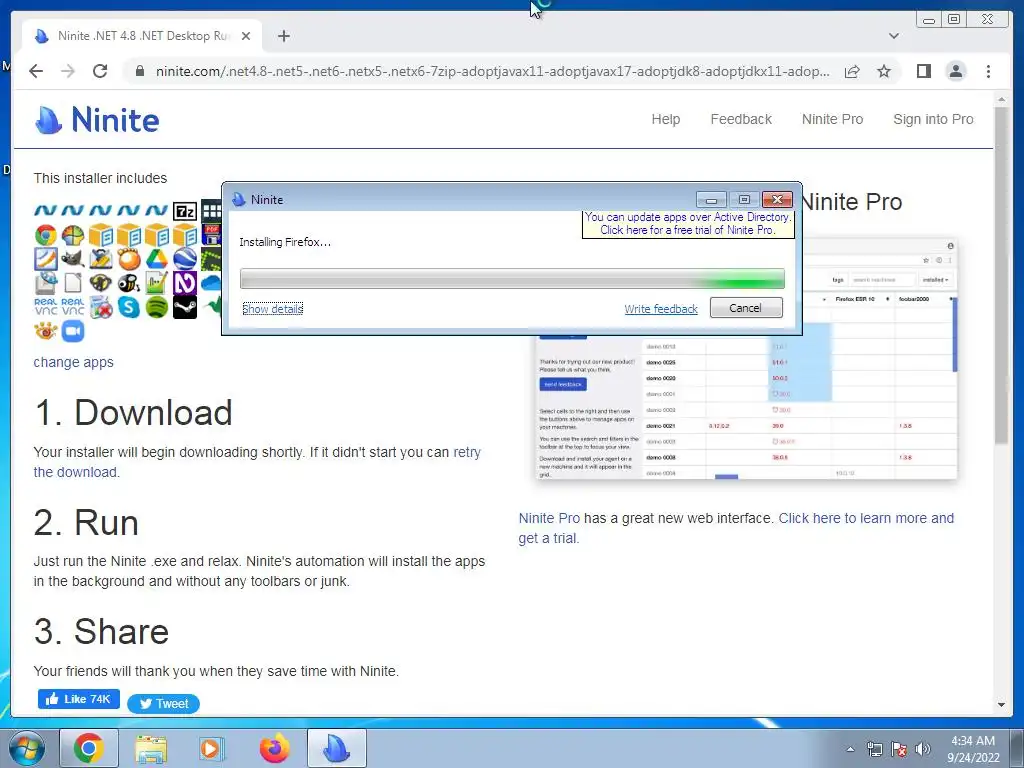This screenshot has height=768, width=1024.
Task: Click the Google Earth globe icon
Action: point(185,259)
